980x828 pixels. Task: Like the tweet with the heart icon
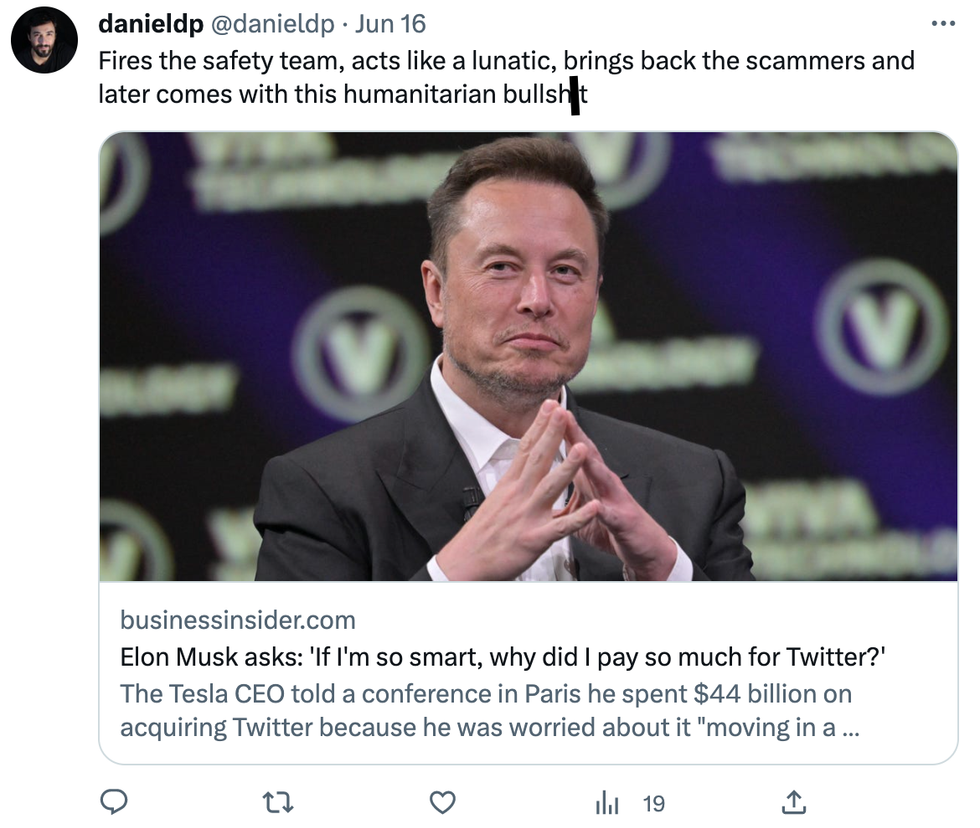(x=442, y=802)
